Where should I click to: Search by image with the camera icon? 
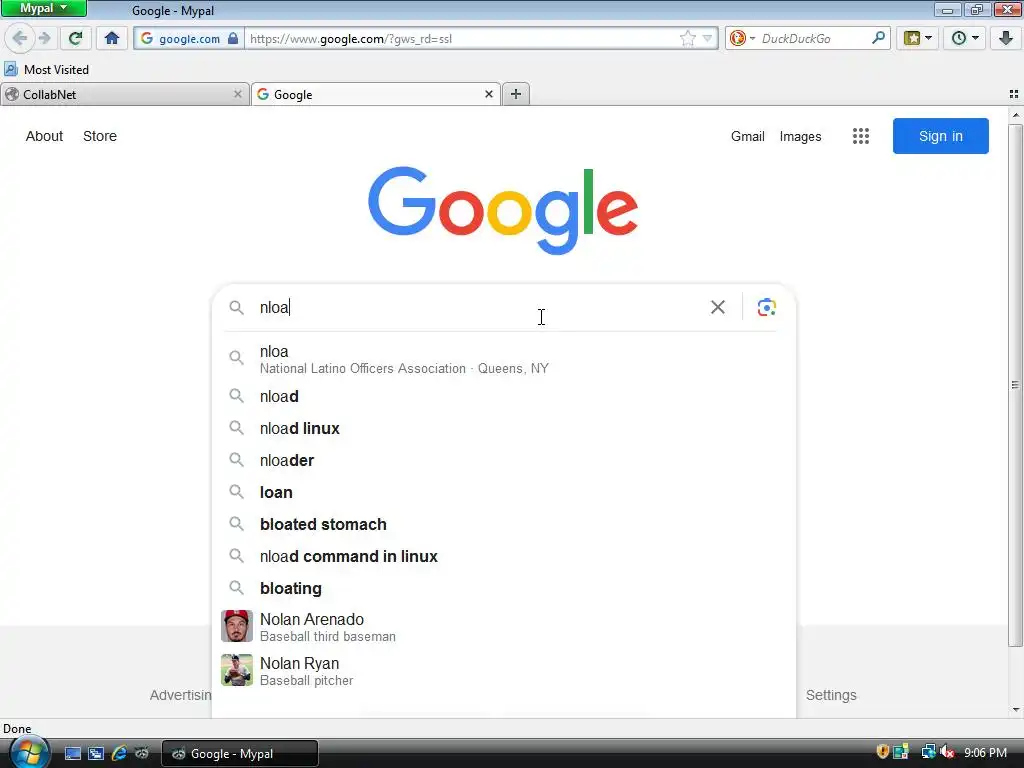tap(767, 307)
